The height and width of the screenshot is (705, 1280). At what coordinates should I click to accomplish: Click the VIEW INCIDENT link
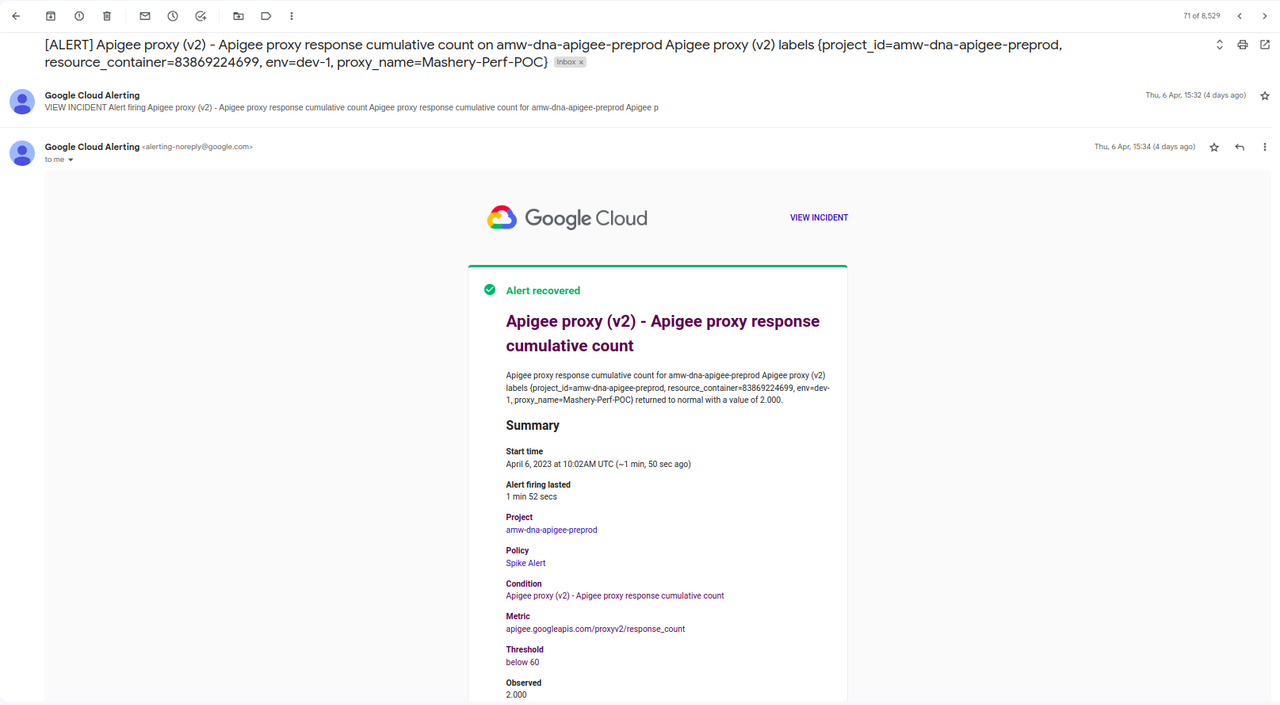(x=819, y=218)
